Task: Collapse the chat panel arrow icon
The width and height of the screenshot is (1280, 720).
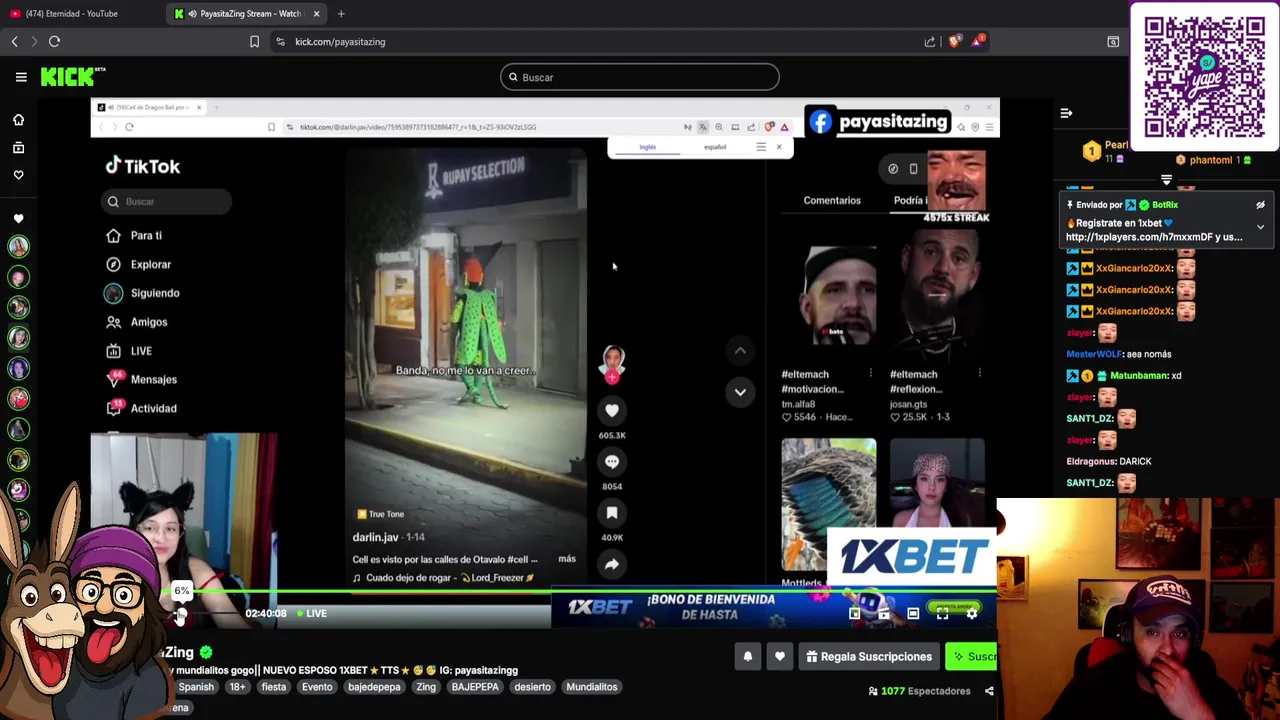Action: click(x=1066, y=113)
